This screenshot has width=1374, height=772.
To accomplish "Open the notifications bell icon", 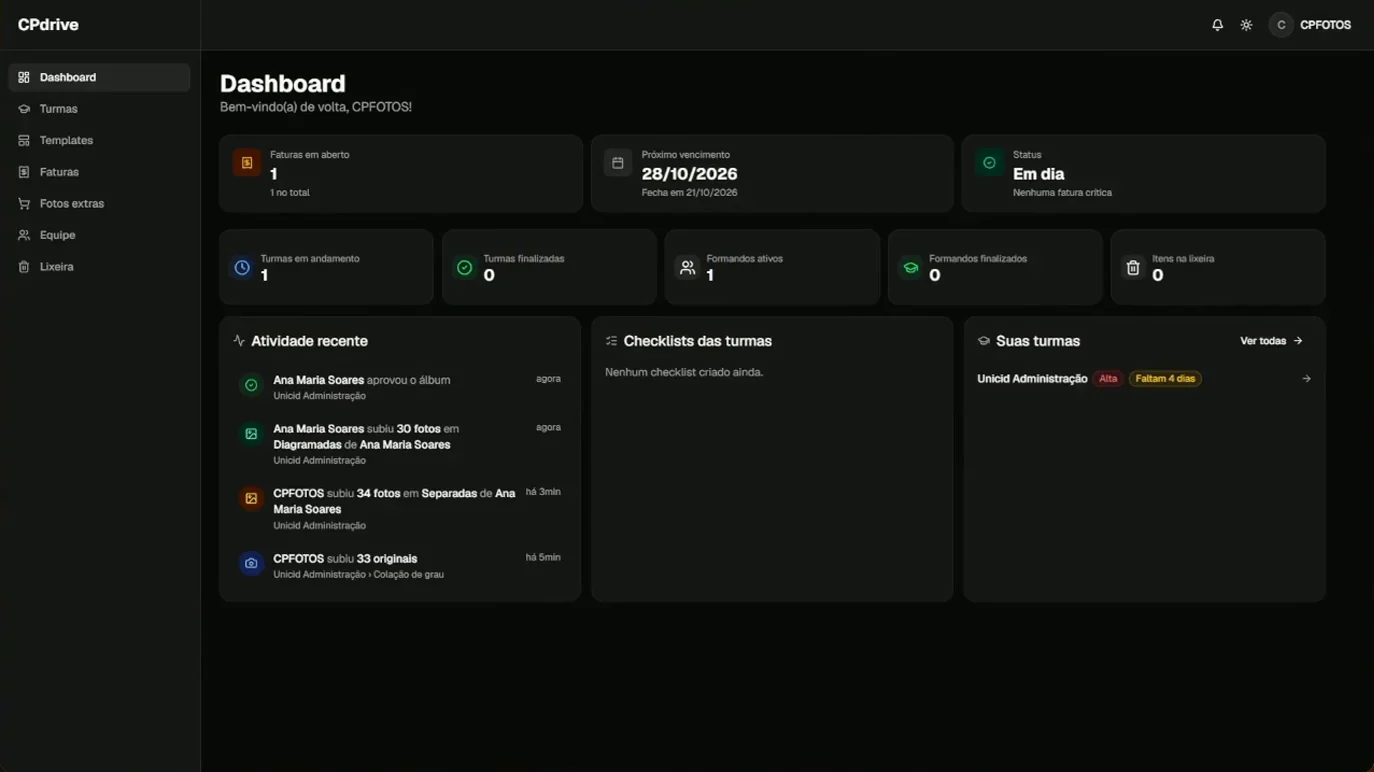I will click(1217, 25).
